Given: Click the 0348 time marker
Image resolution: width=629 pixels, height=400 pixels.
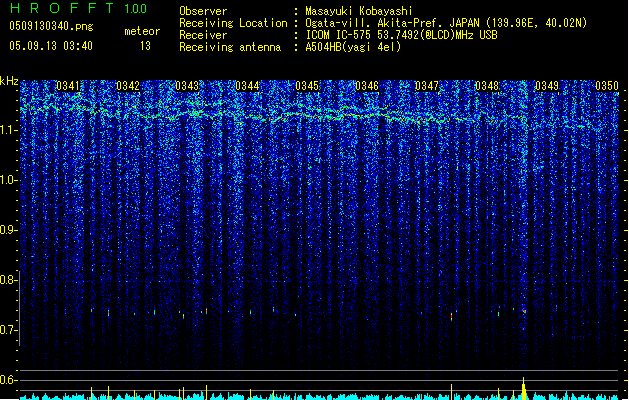Looking at the screenshot, I should (487, 86).
